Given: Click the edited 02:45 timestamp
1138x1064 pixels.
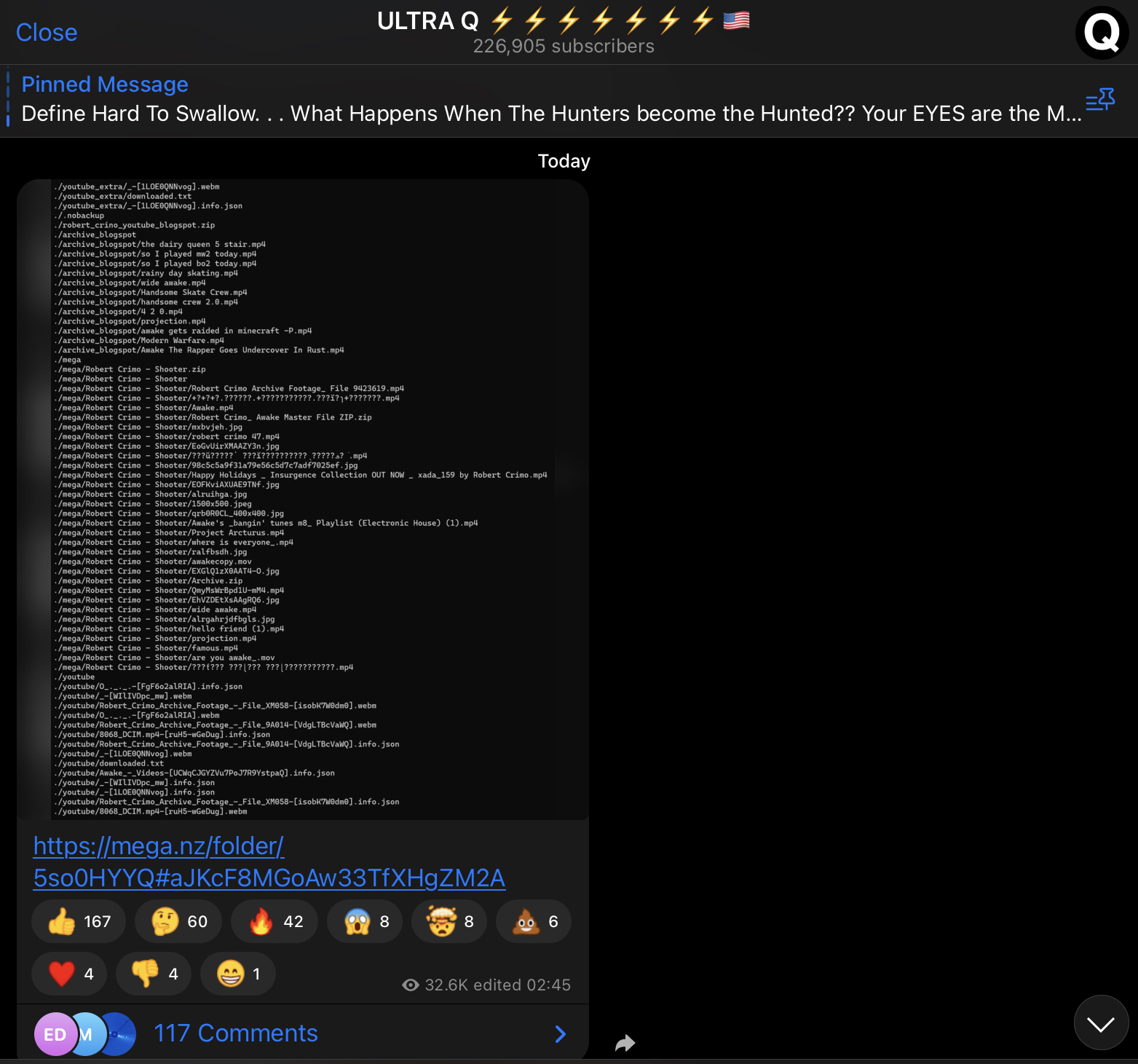Looking at the screenshot, I should point(522,985).
